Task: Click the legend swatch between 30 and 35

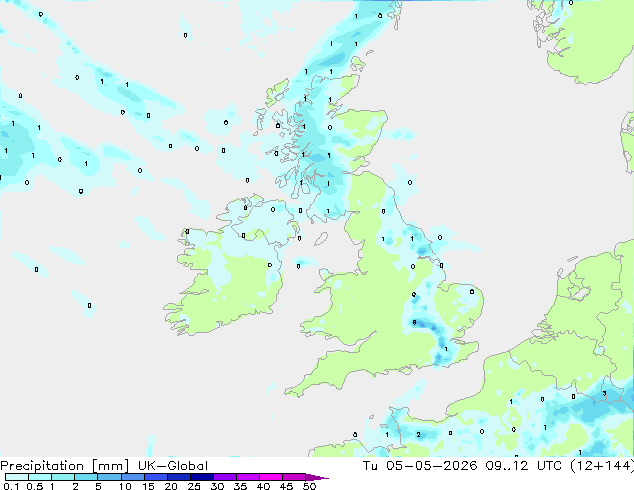Action: click(x=224, y=477)
